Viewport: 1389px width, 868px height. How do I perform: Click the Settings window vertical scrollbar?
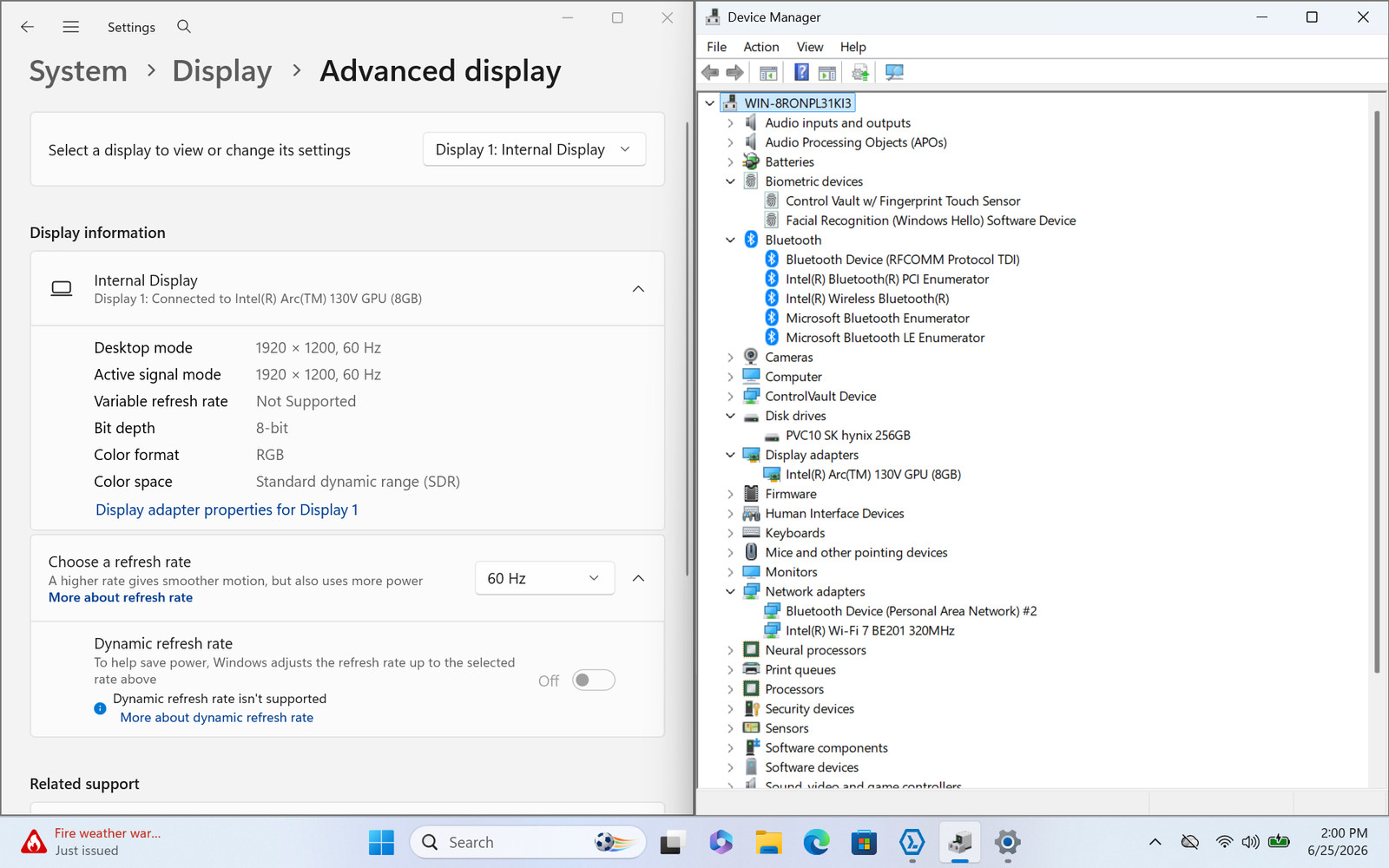(x=687, y=347)
